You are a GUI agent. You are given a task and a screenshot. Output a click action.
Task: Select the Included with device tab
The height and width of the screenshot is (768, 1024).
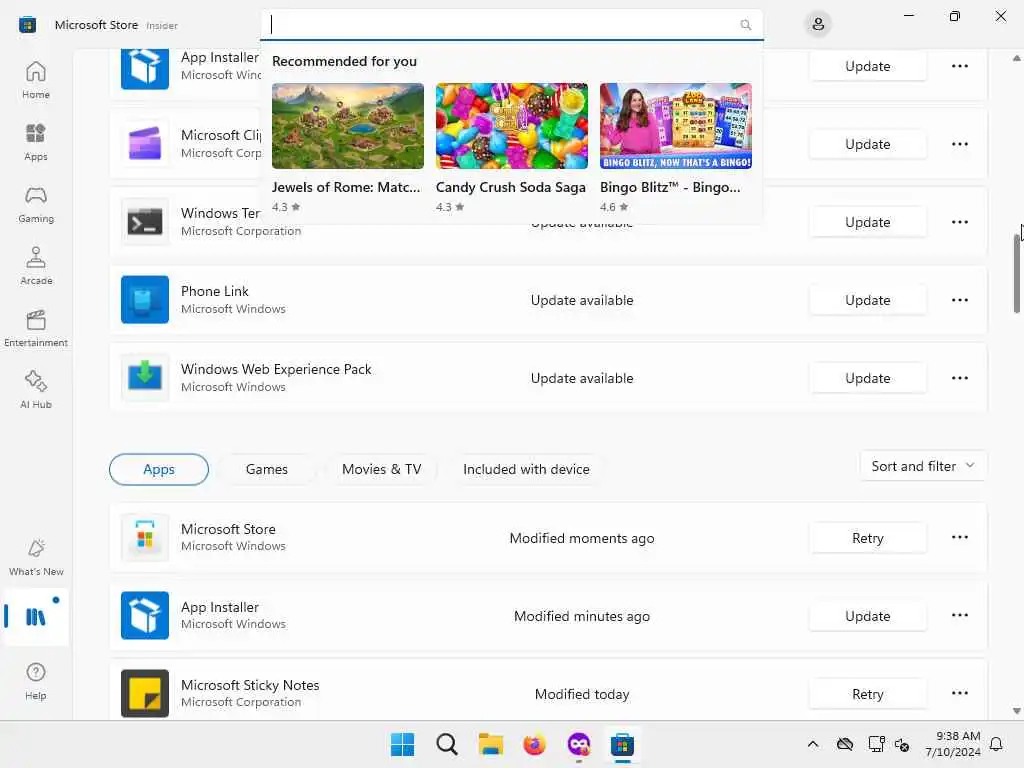click(x=526, y=470)
